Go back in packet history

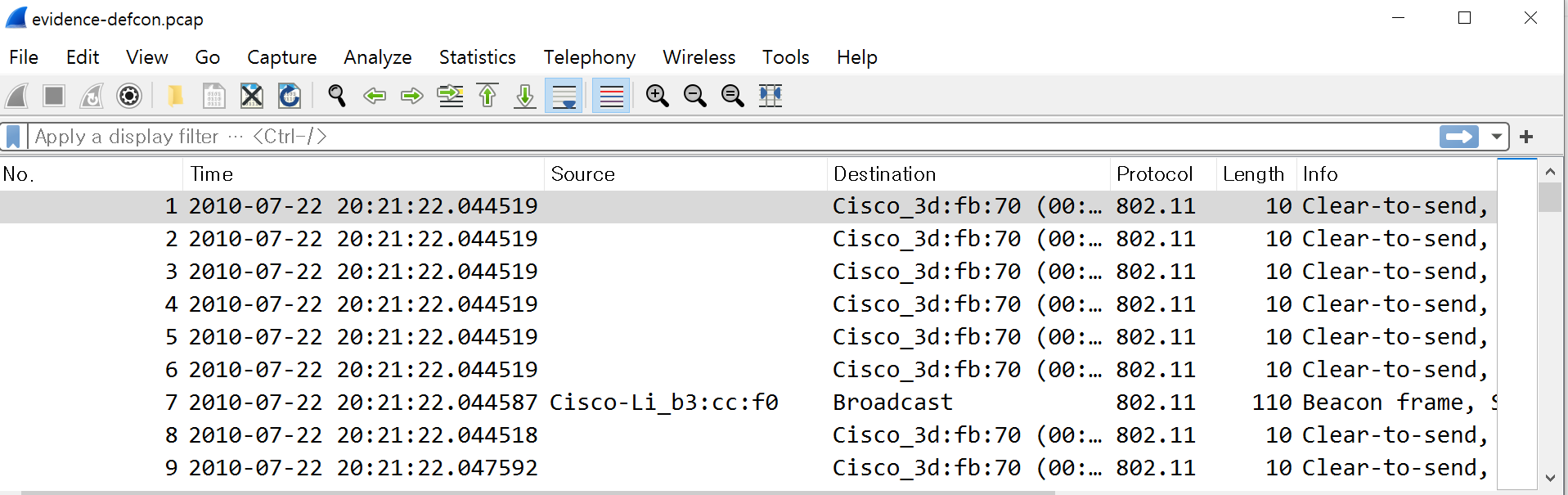click(x=375, y=96)
